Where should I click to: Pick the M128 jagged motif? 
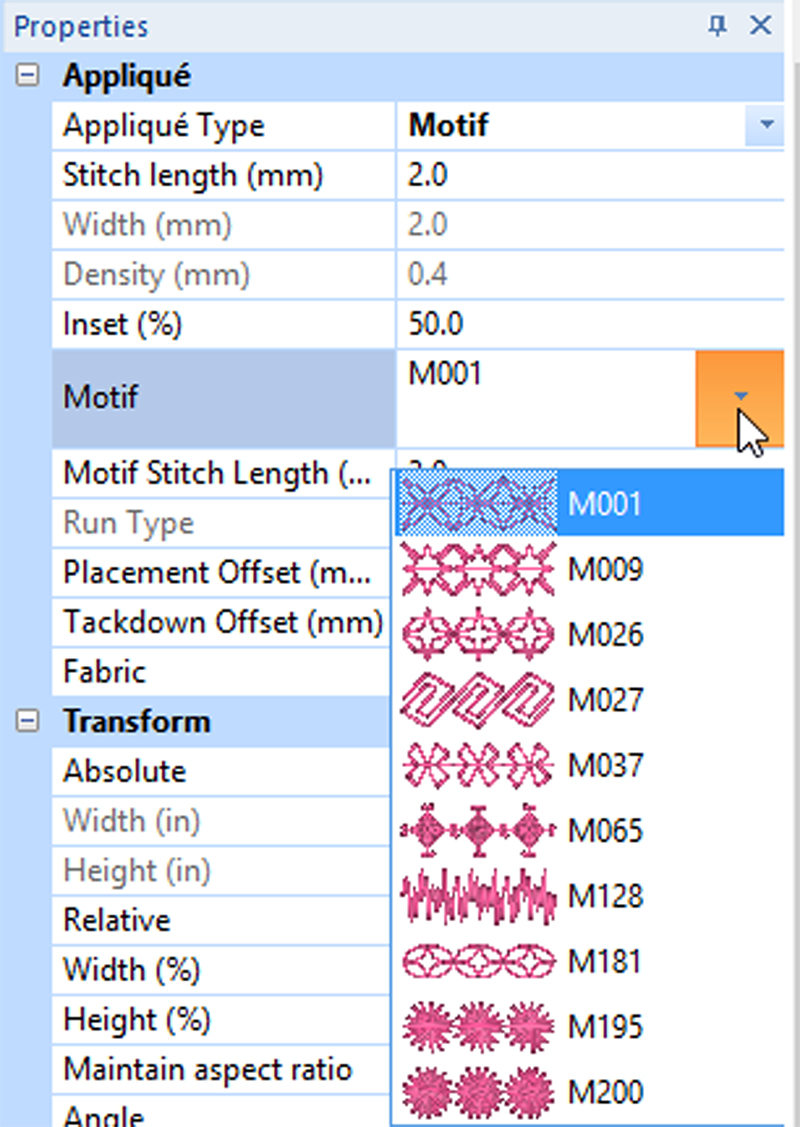[x=588, y=896]
